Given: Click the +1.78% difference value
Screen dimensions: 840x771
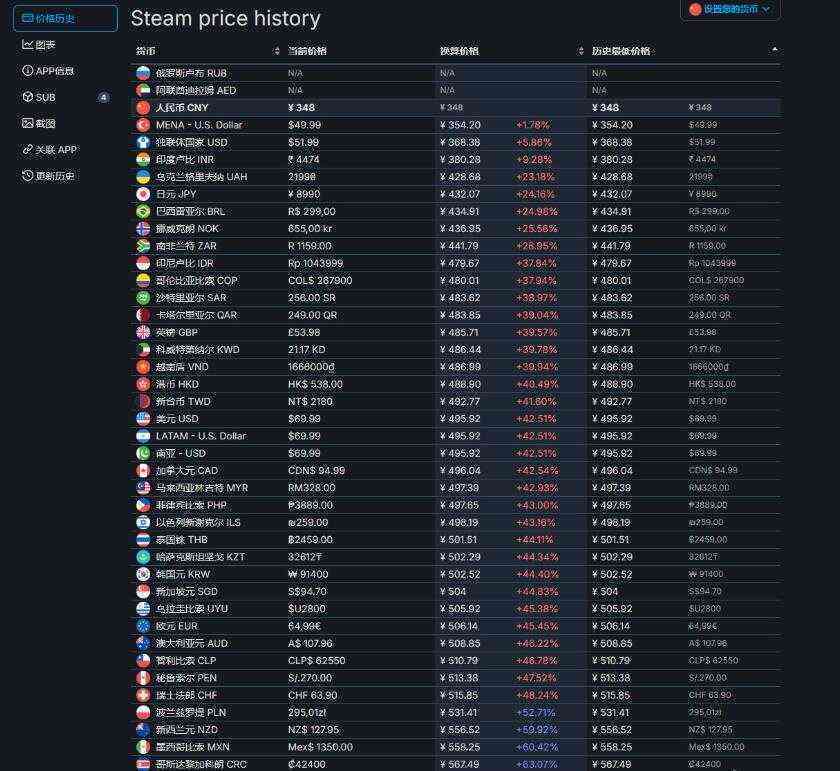Looking at the screenshot, I should [532, 125].
